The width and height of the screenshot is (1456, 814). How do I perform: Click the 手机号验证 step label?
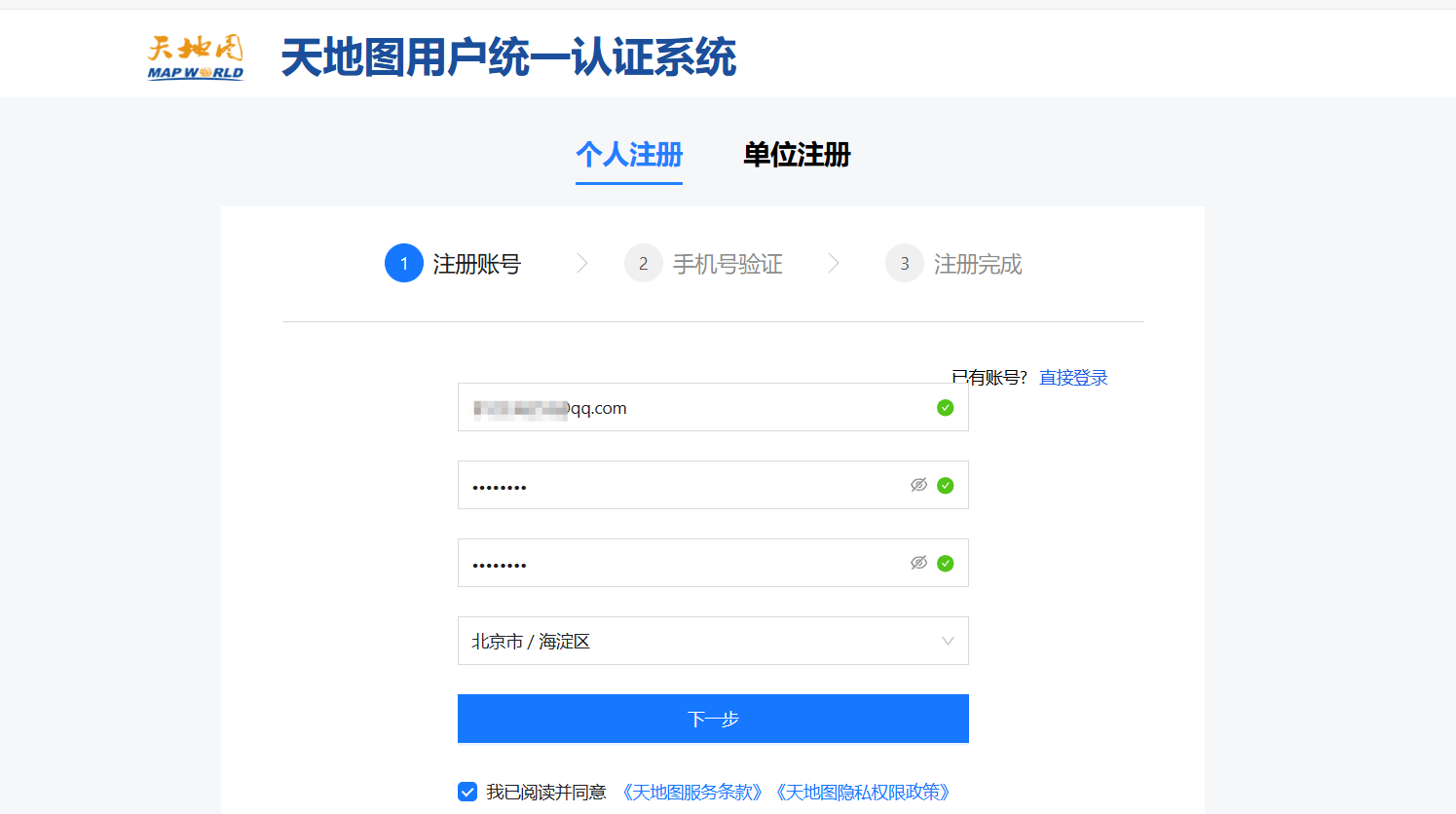click(728, 264)
